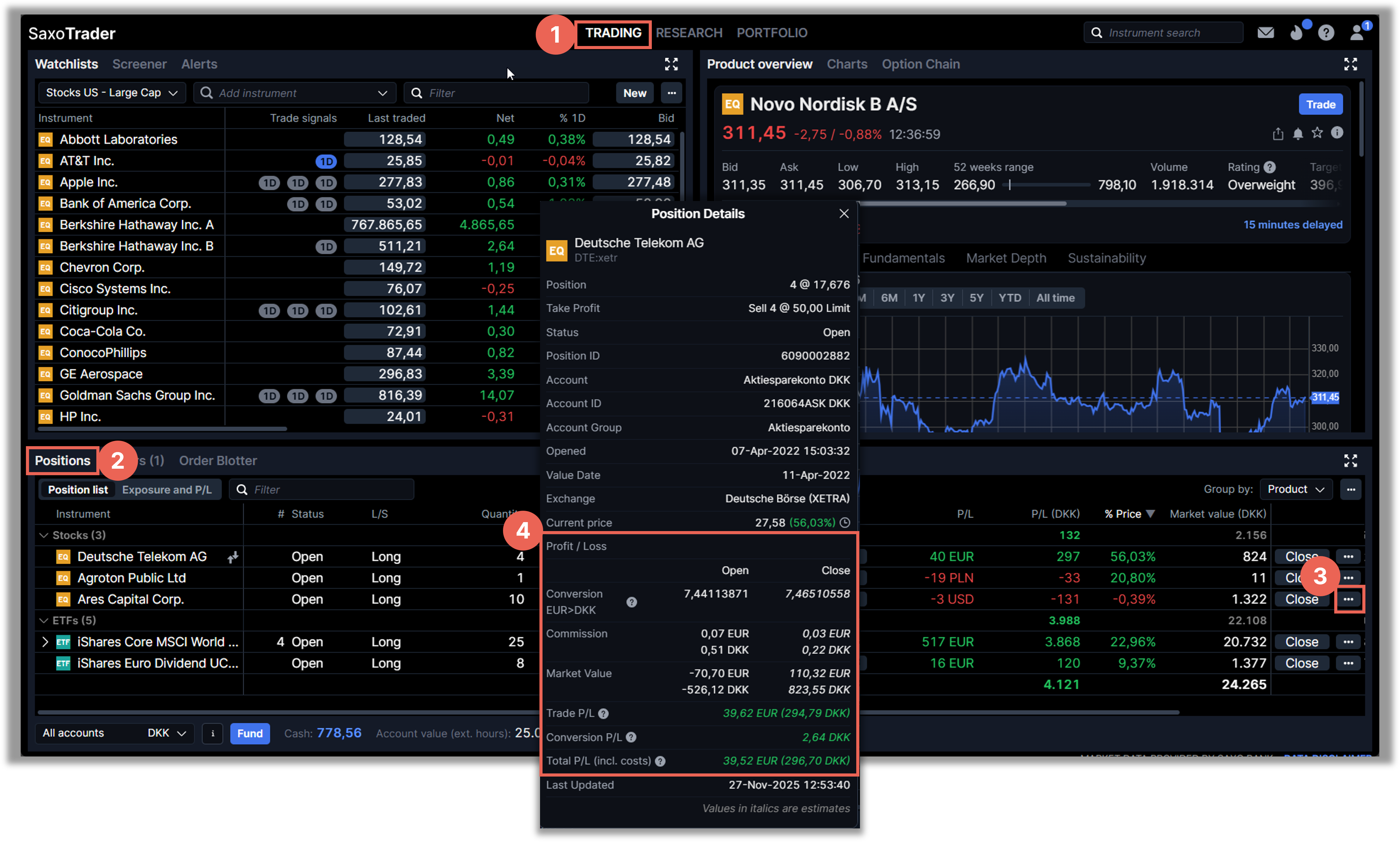The width and height of the screenshot is (1400, 842).
Task: Click the Instrument search field
Action: (1163, 33)
